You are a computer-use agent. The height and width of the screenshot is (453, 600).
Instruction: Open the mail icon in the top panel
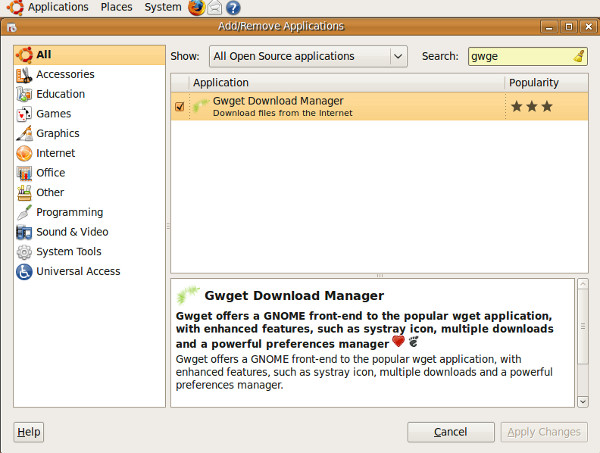coord(215,8)
